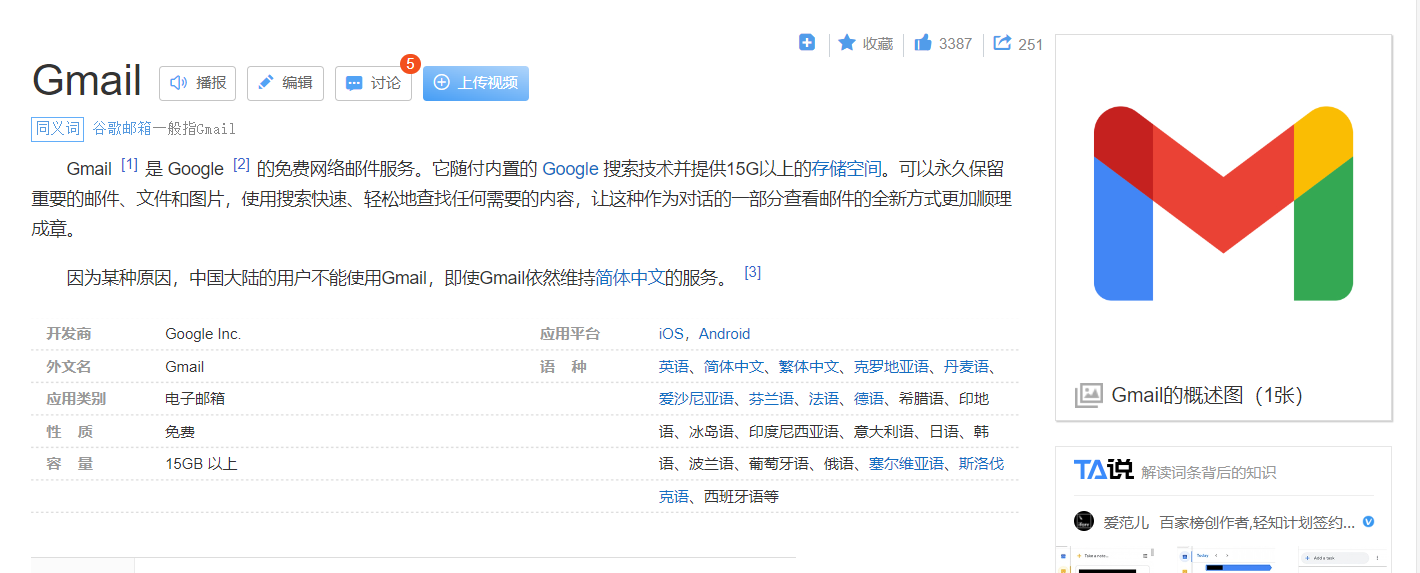Click the red 5 notification badge
The height and width of the screenshot is (573, 1420).
point(410,64)
